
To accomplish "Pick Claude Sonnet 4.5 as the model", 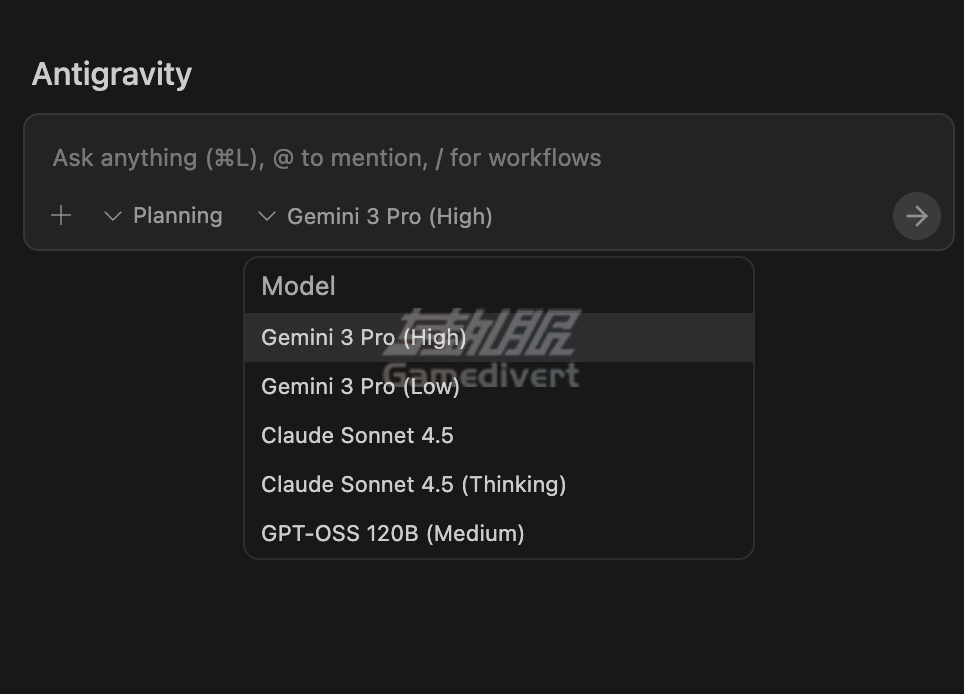I will (x=356, y=435).
